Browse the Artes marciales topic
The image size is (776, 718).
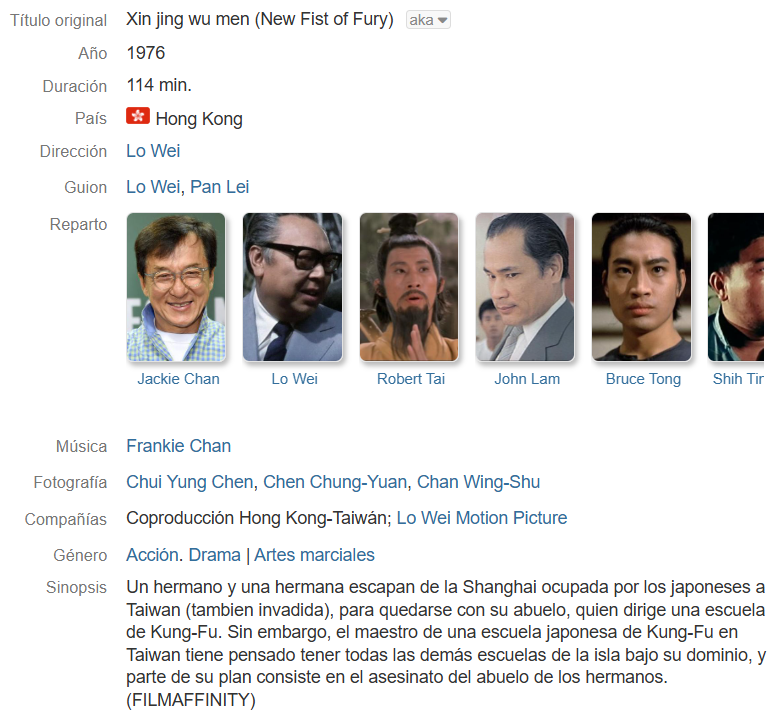pyautogui.click(x=314, y=555)
